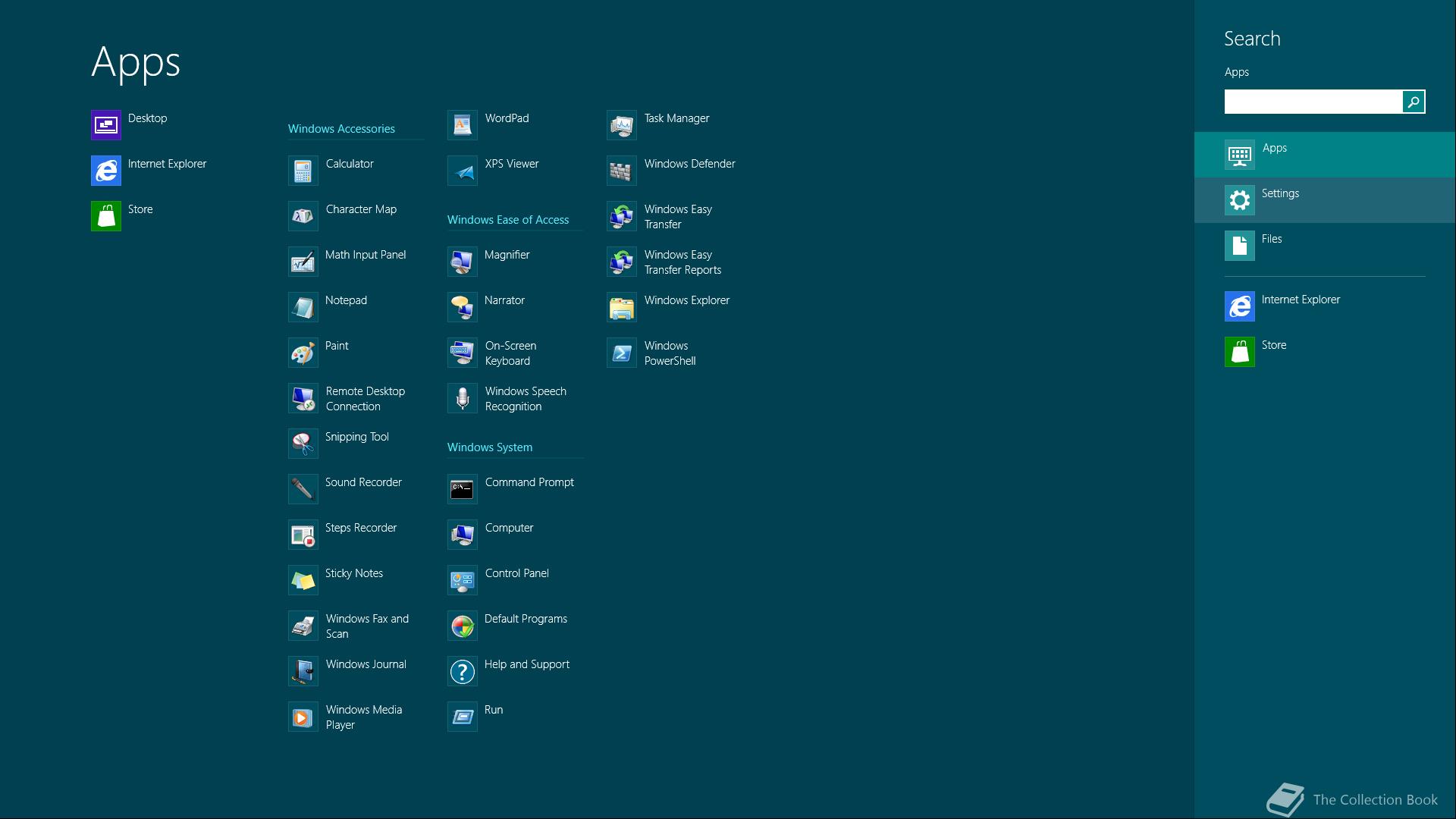Open the WordPad icon
The height and width of the screenshot is (819, 1456).
[463, 125]
